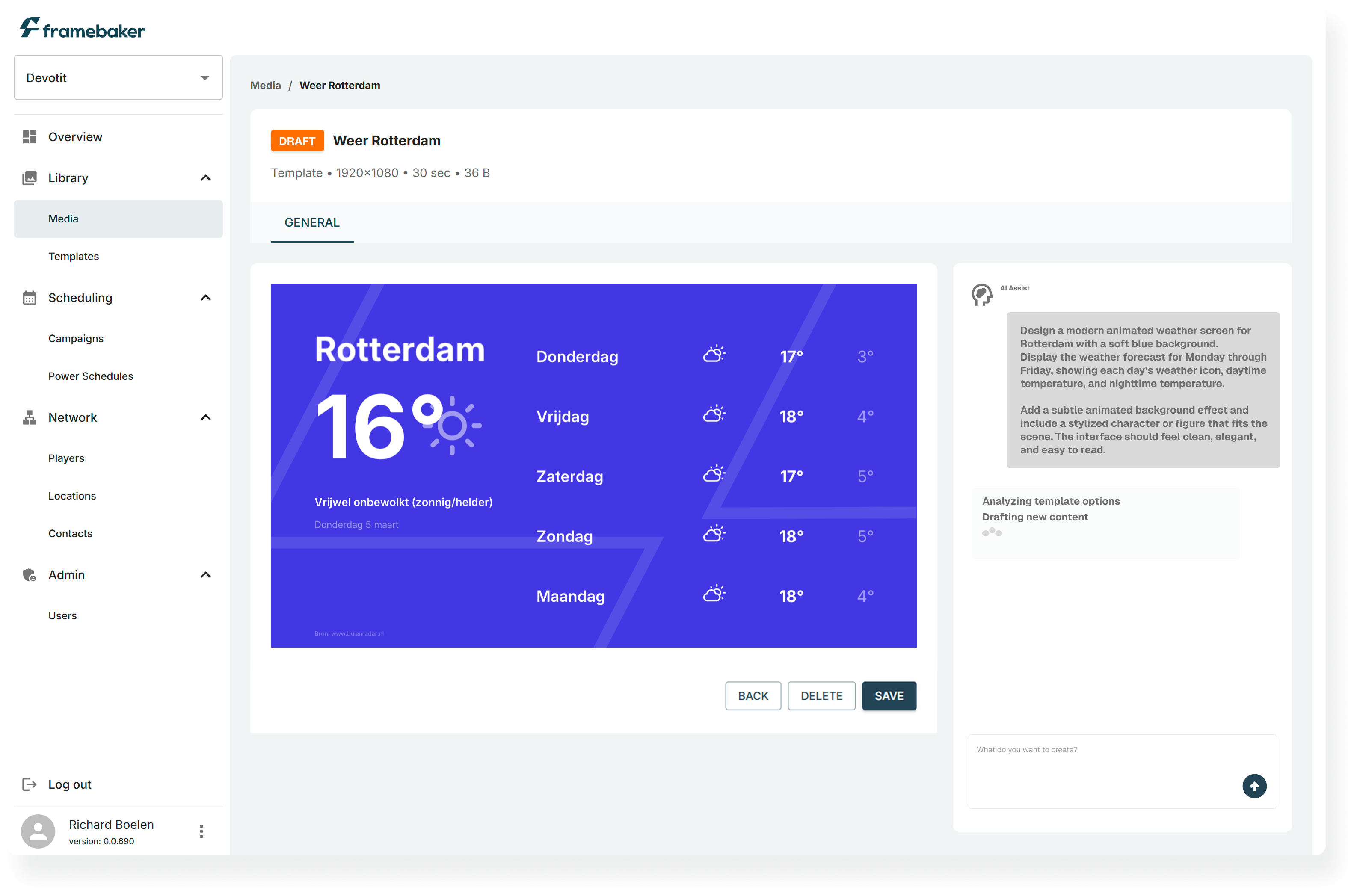This screenshot has width=1357, height=896.
Task: Collapse the Scheduling section chevron
Action: pyautogui.click(x=206, y=298)
